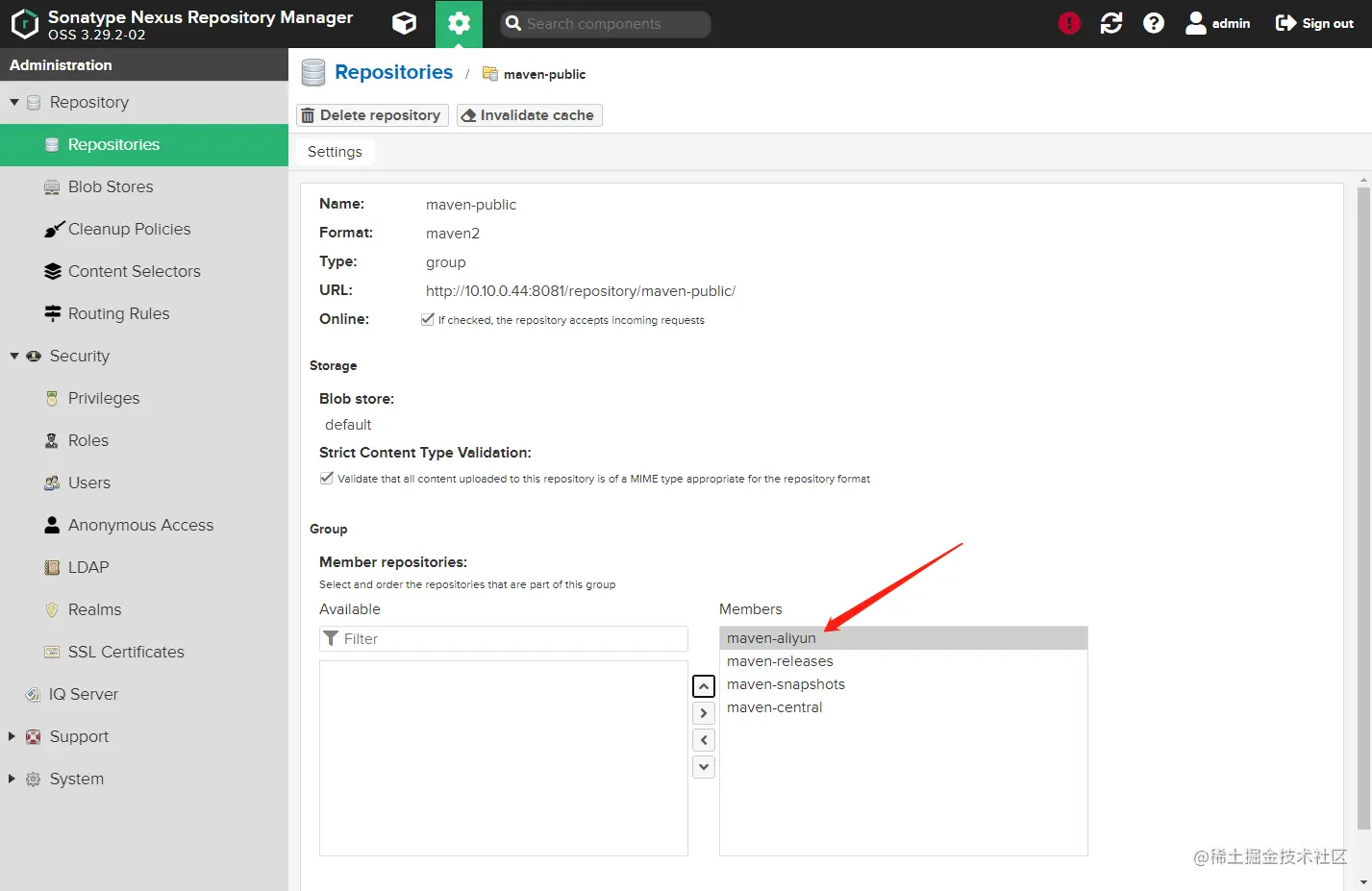Remove member with left arrow button

[x=704, y=740]
